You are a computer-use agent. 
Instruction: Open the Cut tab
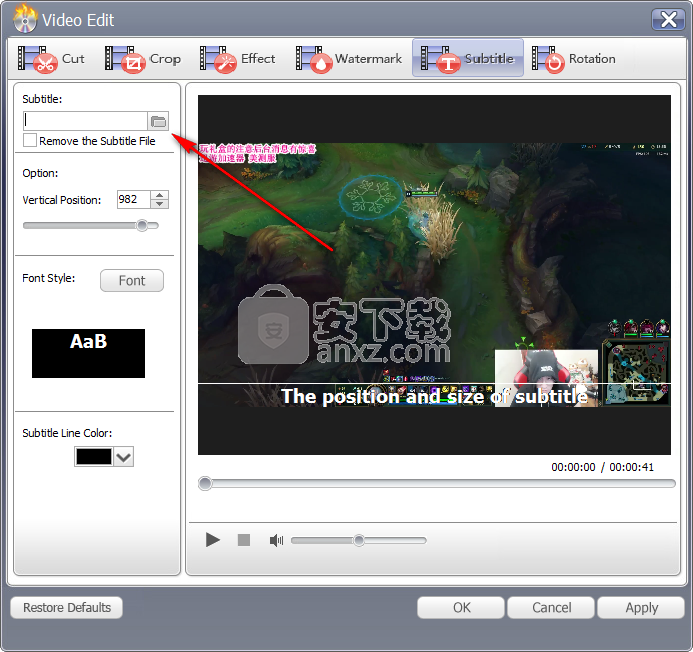point(51,59)
